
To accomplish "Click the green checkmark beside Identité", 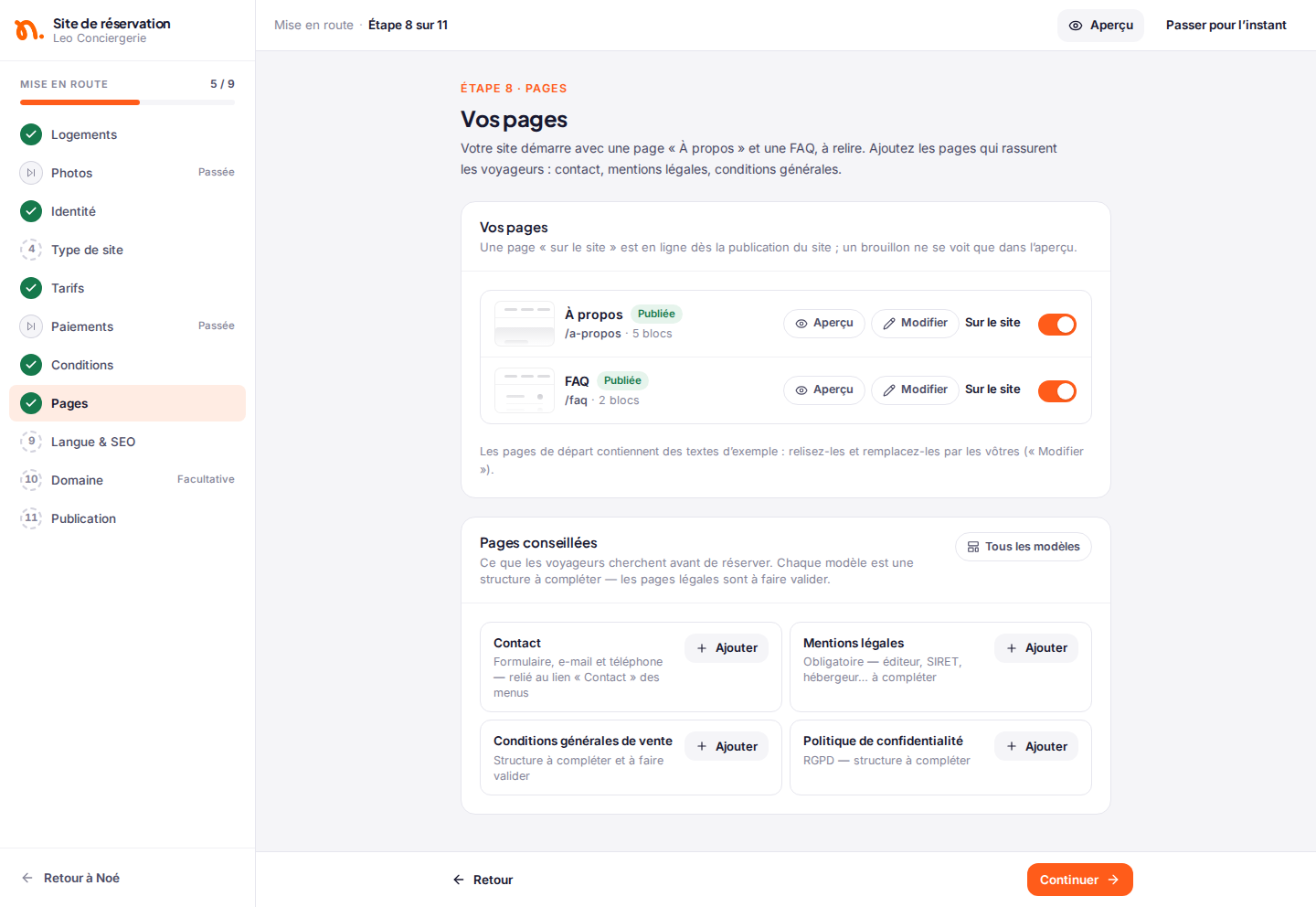I will click(31, 211).
